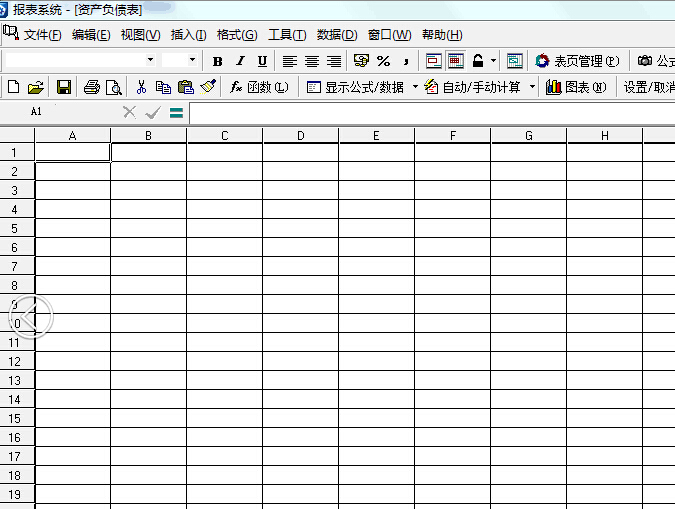Select row 15 header

point(15,418)
